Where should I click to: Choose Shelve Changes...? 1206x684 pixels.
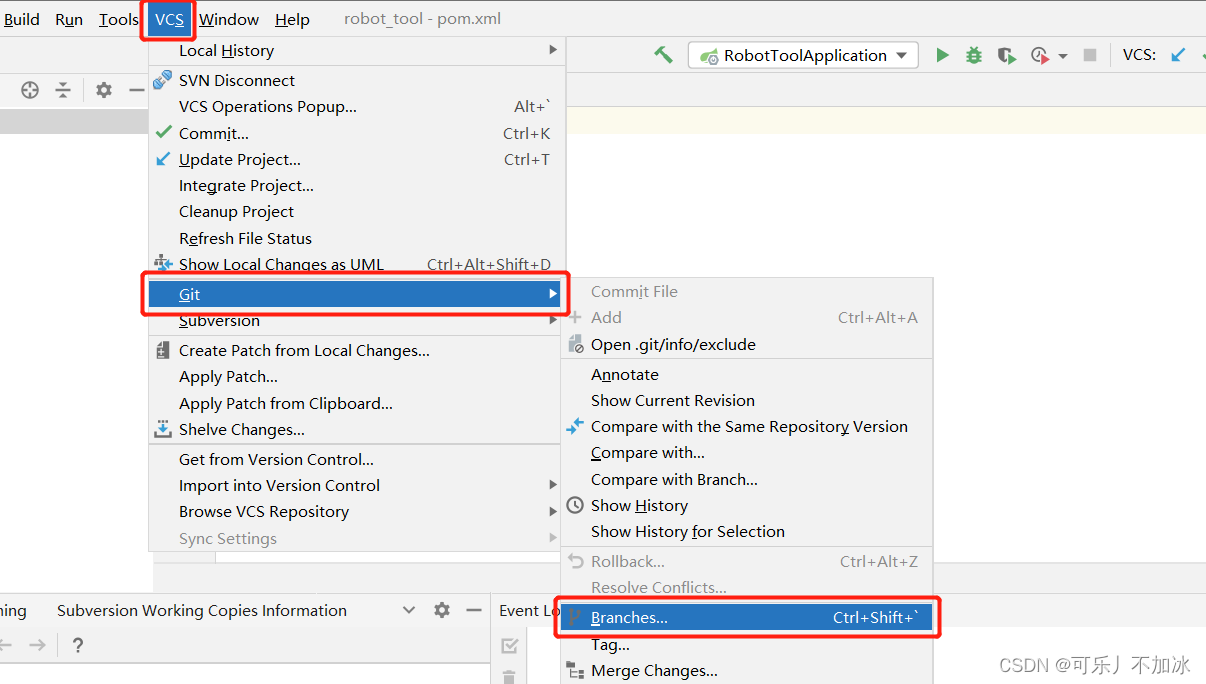(x=357, y=429)
